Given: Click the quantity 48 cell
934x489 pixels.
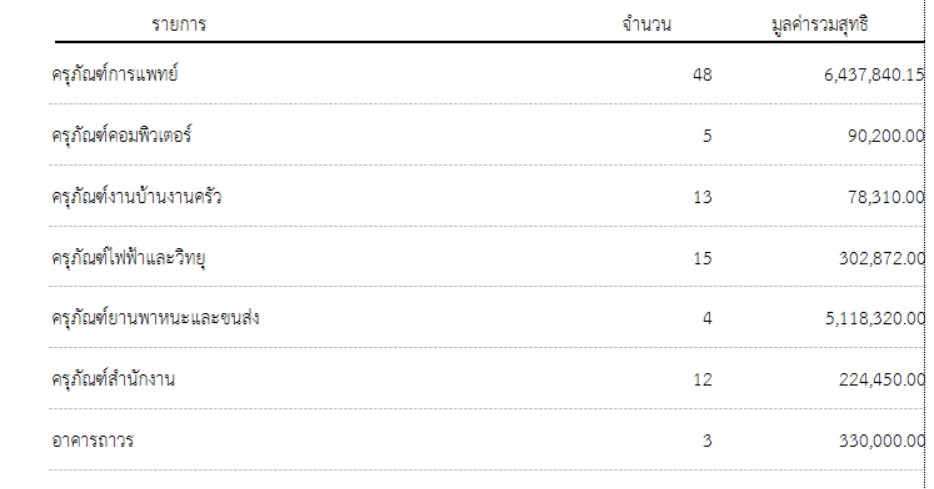Looking at the screenshot, I should [701, 76].
